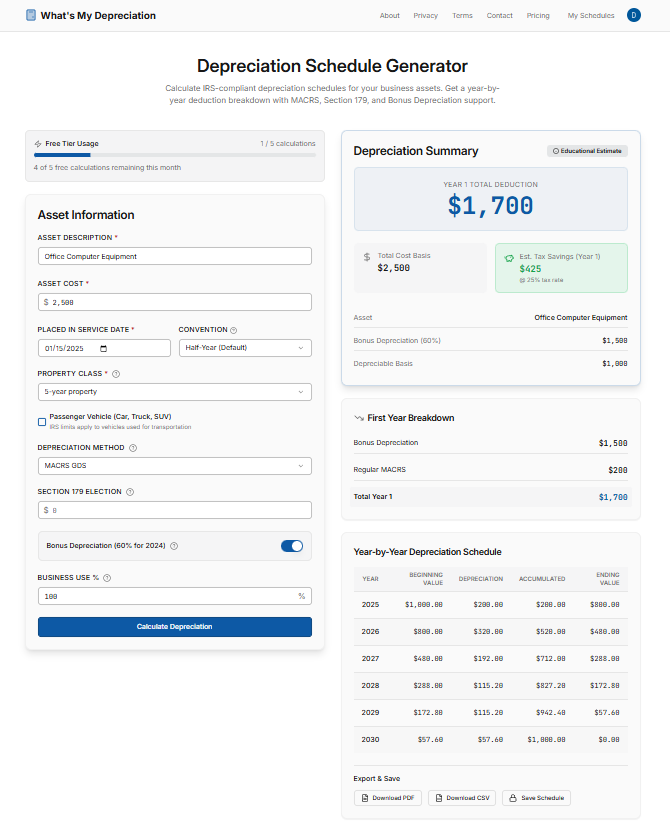Disable the Bonus Depreciation toggle
Viewport: 670px width, 840px height.
point(294,545)
